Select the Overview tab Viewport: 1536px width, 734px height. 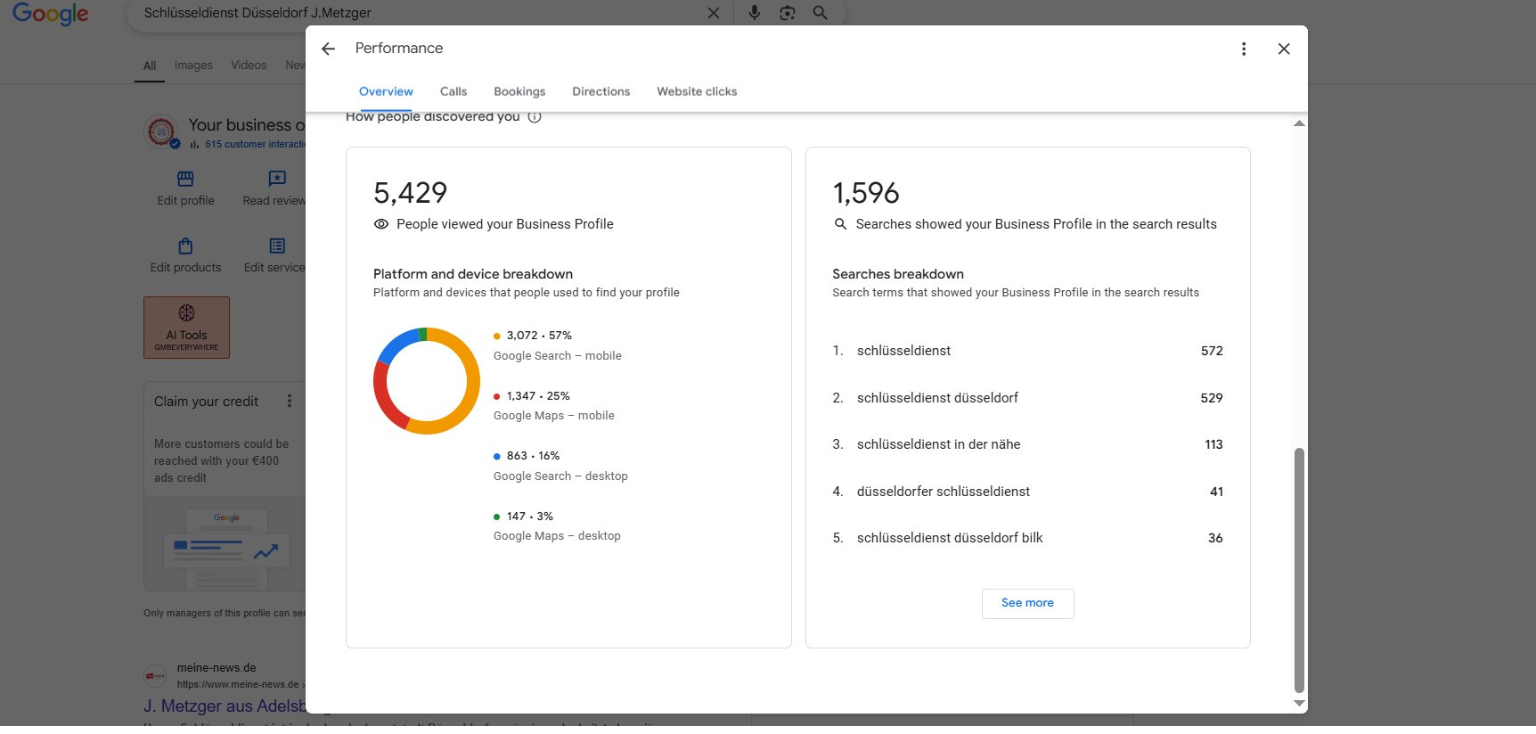tap(386, 91)
